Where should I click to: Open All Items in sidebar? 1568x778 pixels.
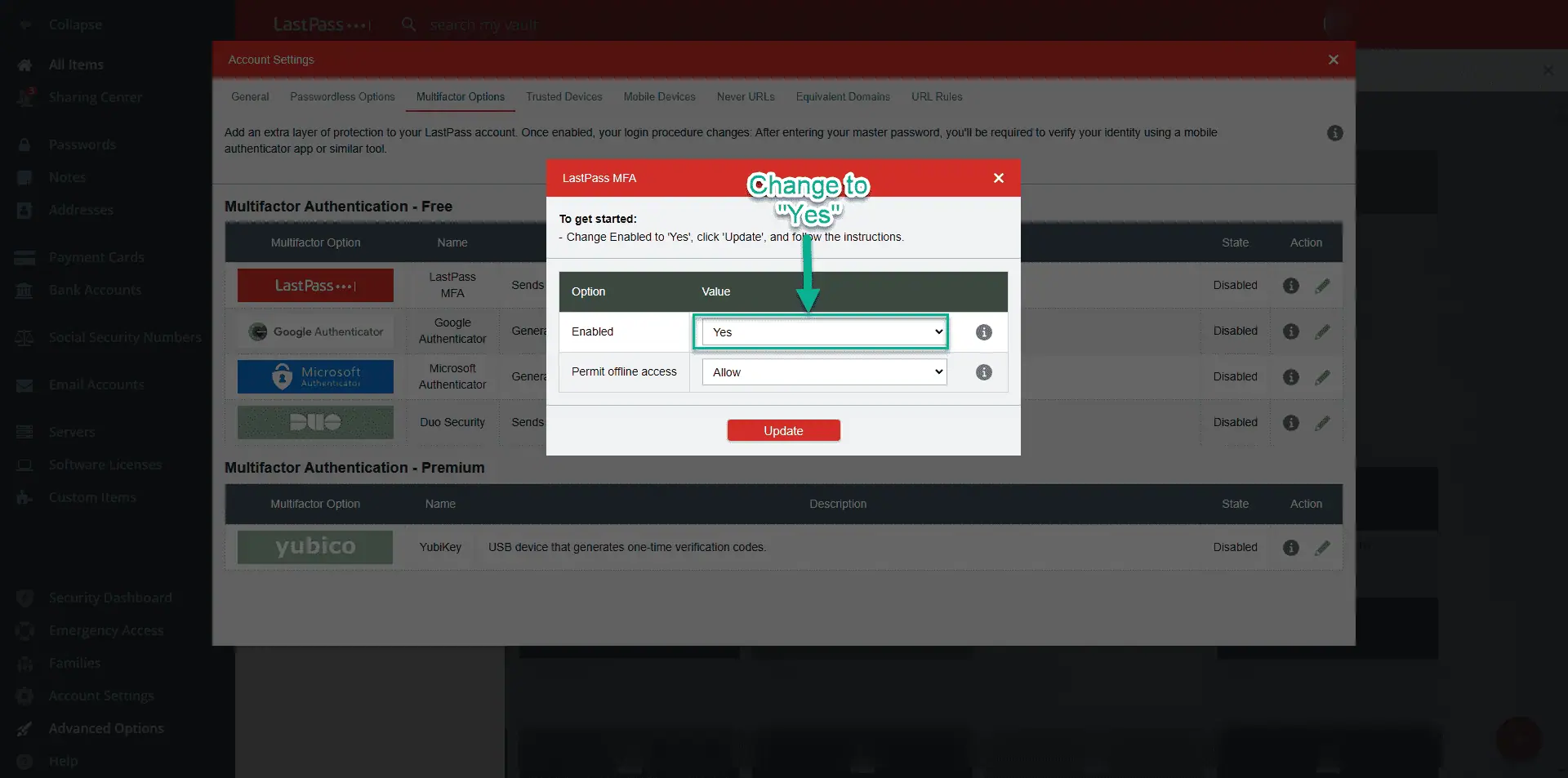click(x=76, y=64)
